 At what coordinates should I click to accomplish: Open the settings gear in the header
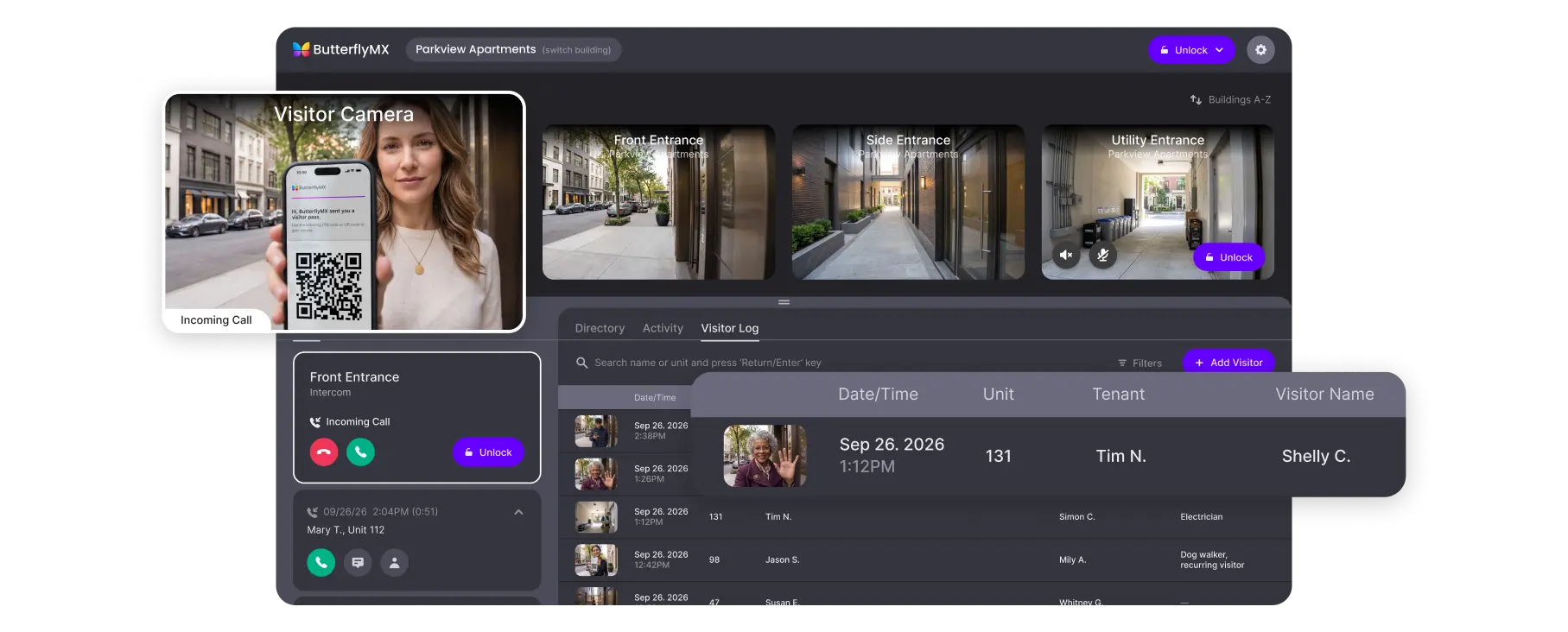coord(1260,50)
